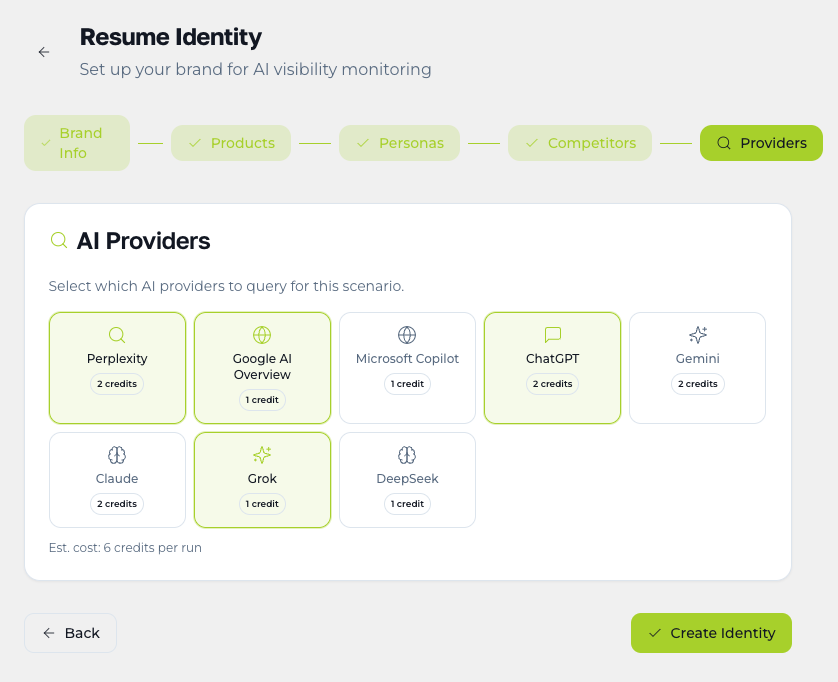The width and height of the screenshot is (838, 682).
Task: Click the Claude brain icon
Action: pyautogui.click(x=117, y=455)
